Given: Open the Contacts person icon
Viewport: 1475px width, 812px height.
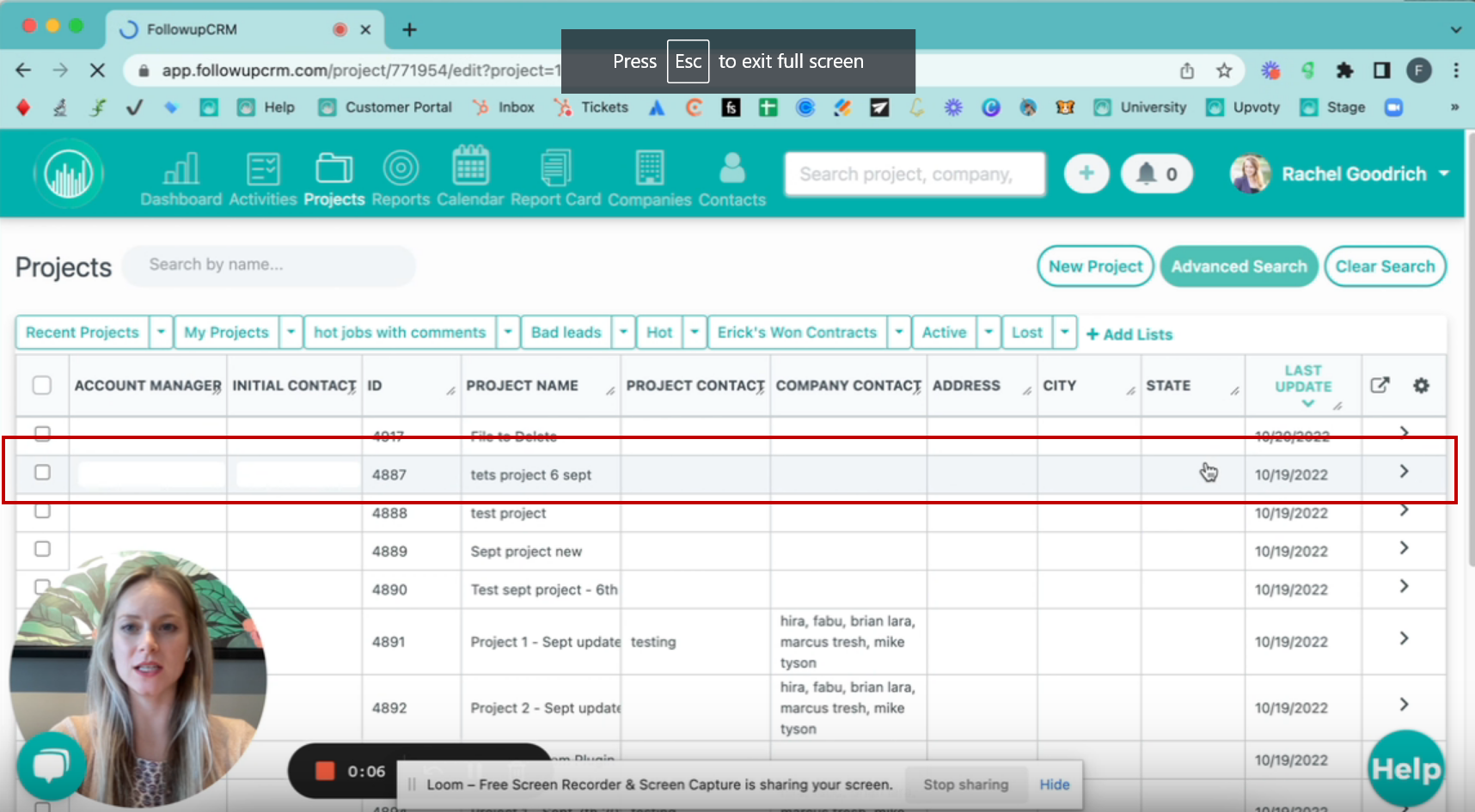Looking at the screenshot, I should (x=732, y=168).
